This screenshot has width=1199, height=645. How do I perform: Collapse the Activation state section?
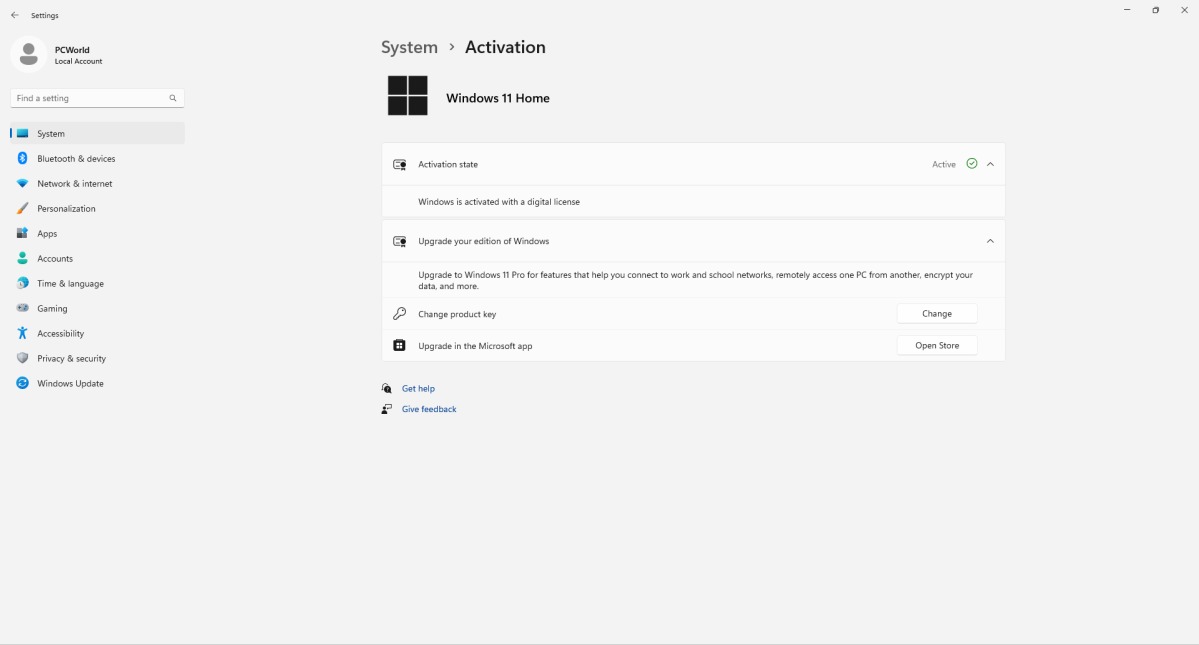point(990,164)
